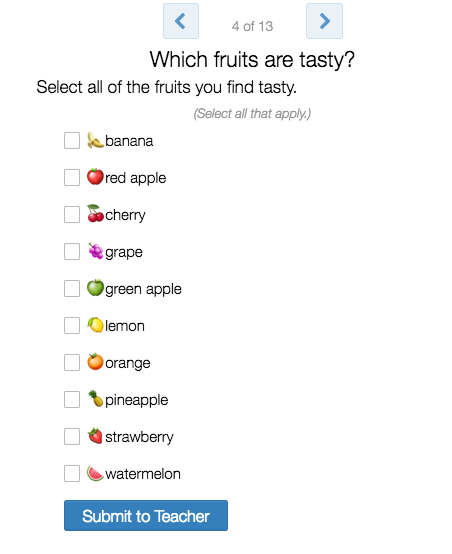Click the lemon emoji icon

[x=95, y=325]
